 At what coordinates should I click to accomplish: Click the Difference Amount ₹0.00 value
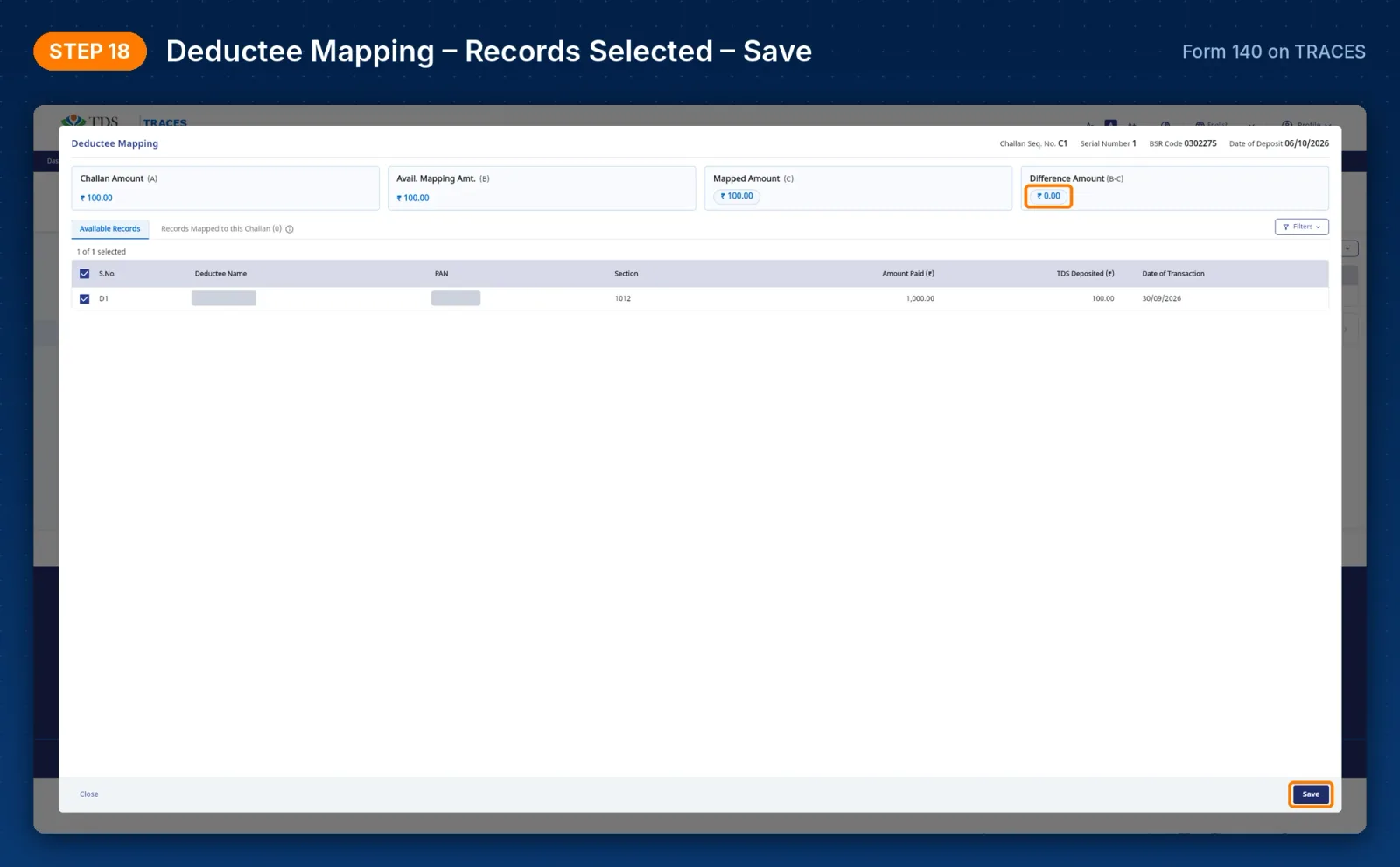1048,196
